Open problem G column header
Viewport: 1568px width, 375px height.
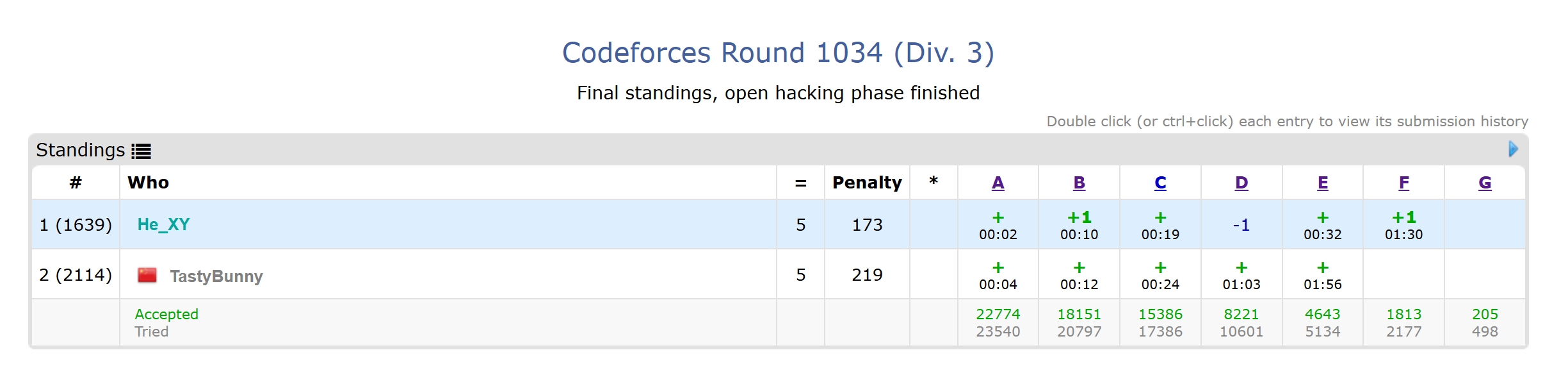click(x=1485, y=183)
